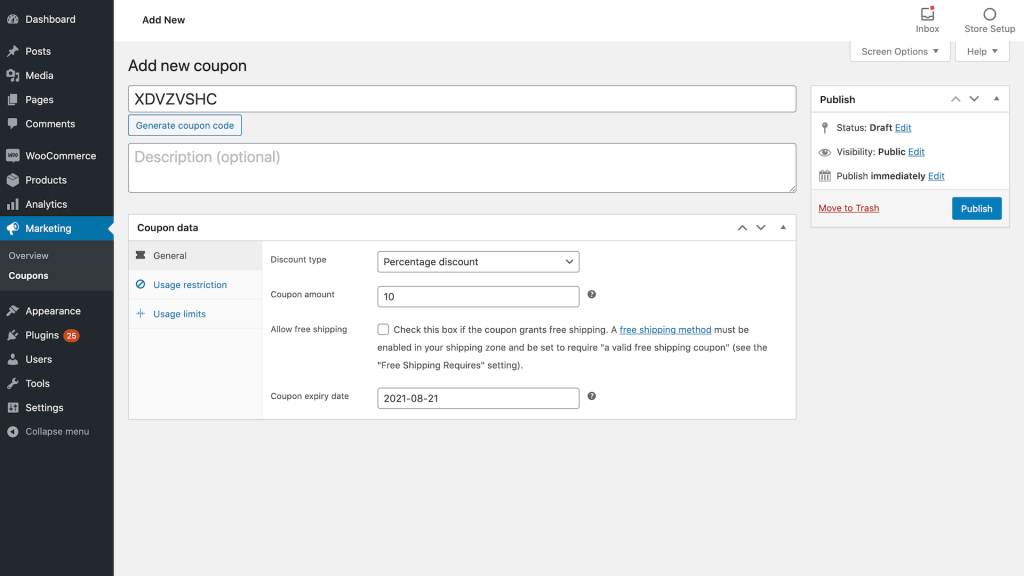The height and width of the screenshot is (576, 1024).
Task: Click the help icon beside Coupon amount
Action: tap(592, 295)
